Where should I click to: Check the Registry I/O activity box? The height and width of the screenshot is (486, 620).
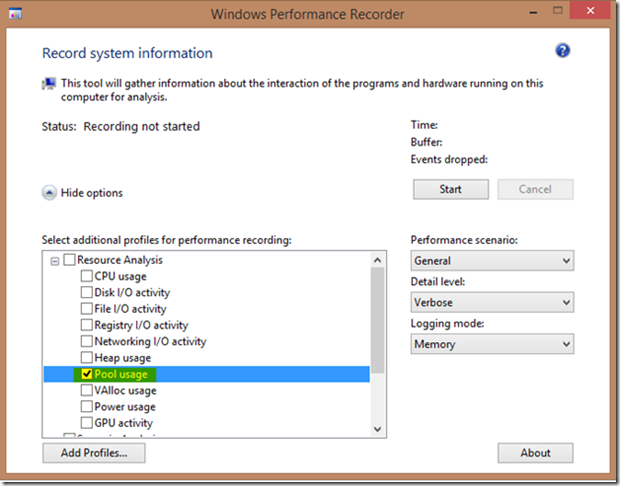click(x=87, y=325)
